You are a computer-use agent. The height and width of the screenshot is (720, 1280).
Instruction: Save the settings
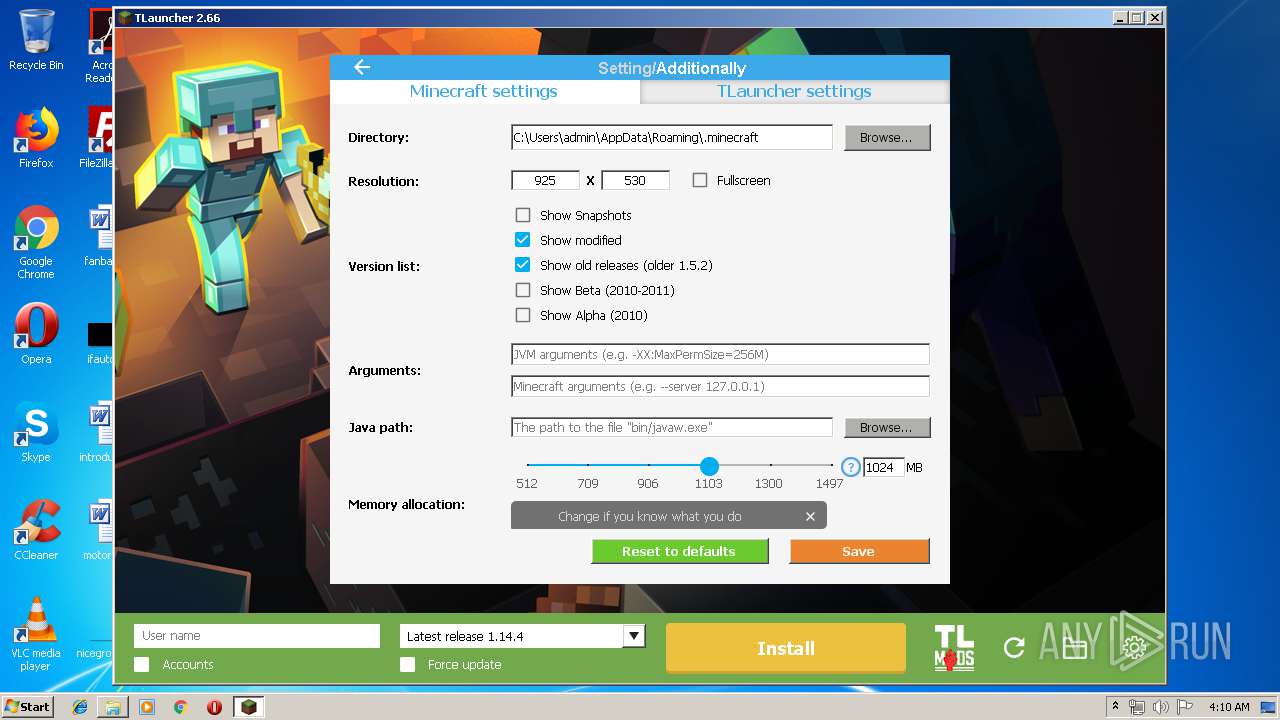(859, 551)
